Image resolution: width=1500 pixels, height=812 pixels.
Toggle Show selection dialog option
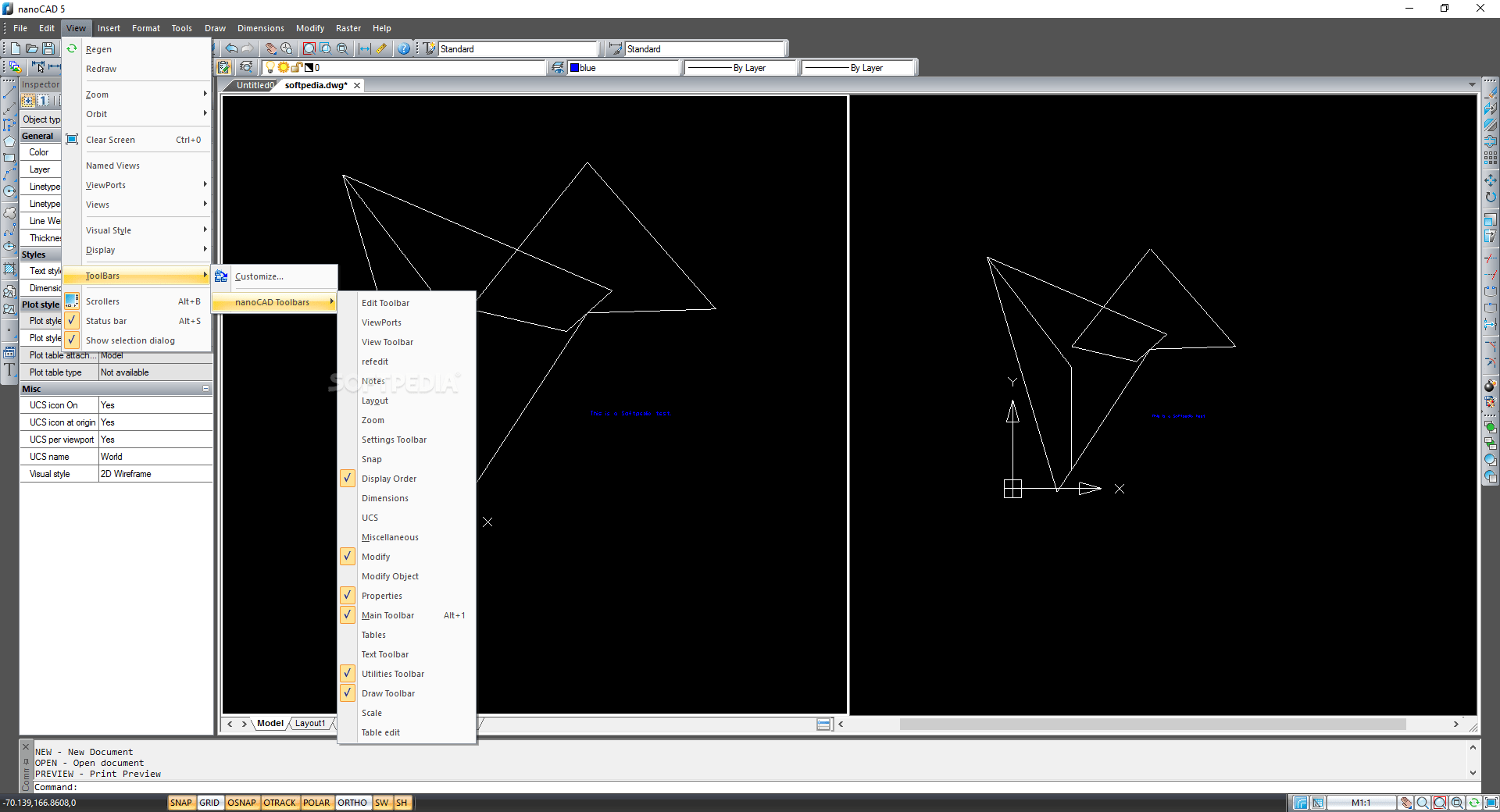tap(137, 340)
